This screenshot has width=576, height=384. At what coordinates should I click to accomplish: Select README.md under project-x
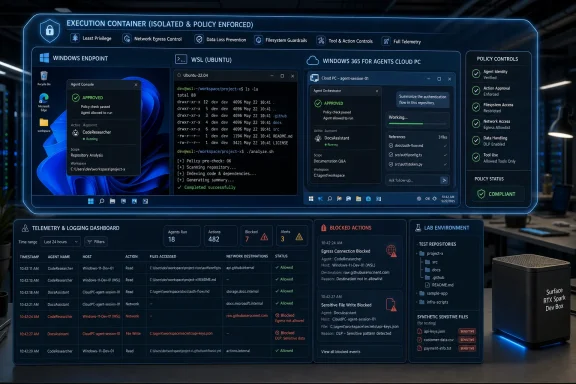click(439, 285)
